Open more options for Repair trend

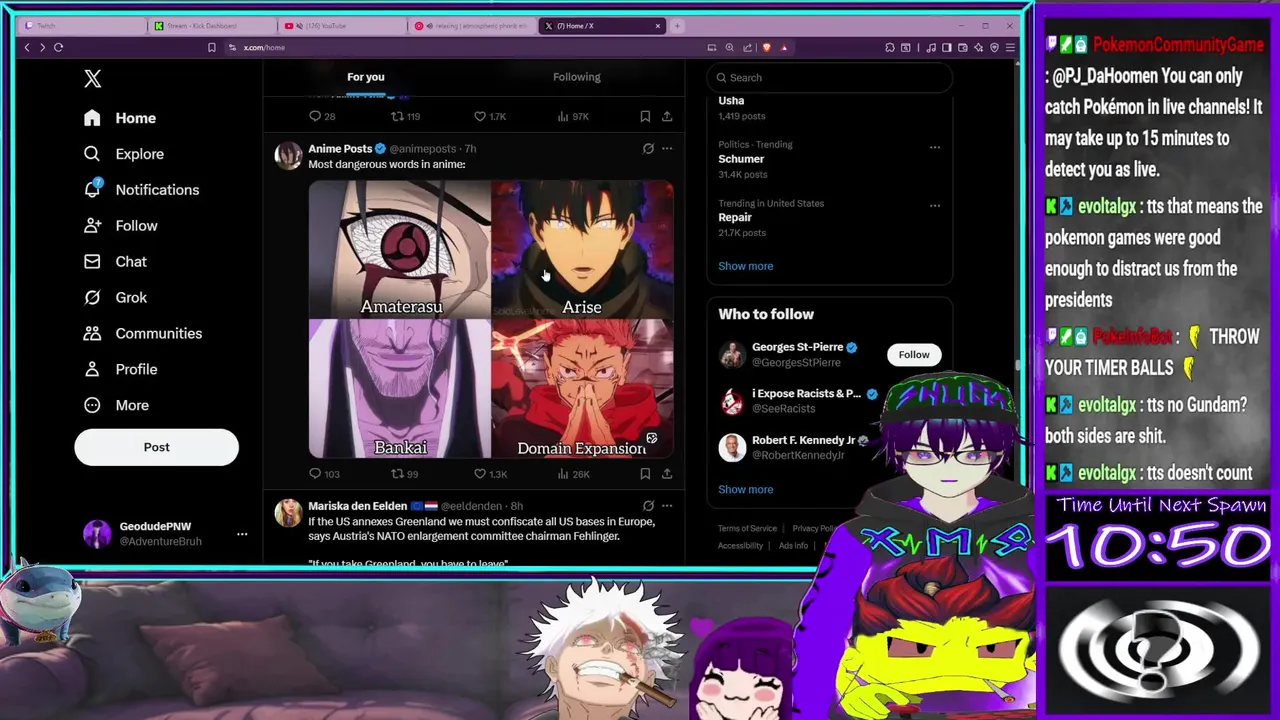point(935,206)
